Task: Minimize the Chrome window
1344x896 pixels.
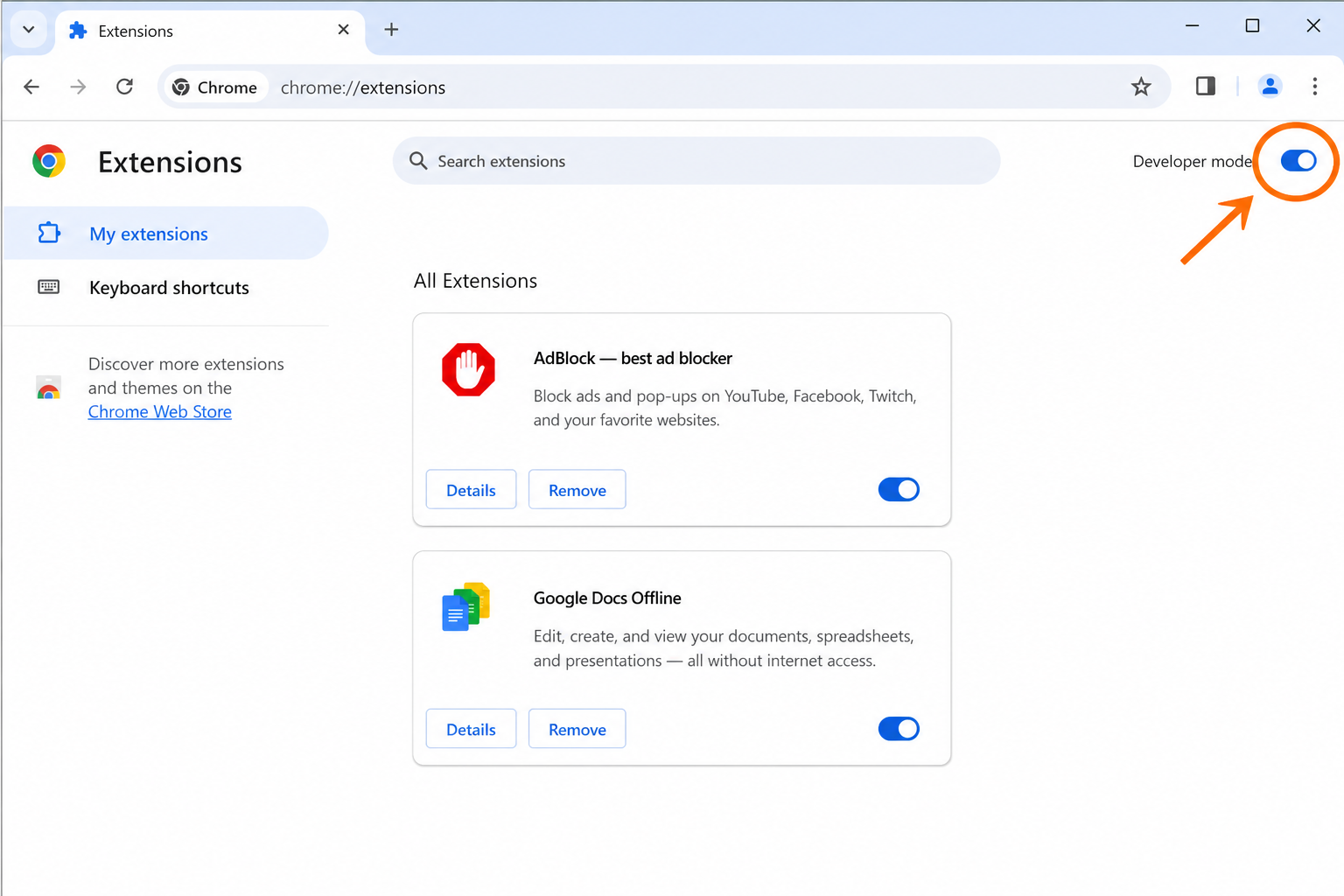Action: point(1192,26)
